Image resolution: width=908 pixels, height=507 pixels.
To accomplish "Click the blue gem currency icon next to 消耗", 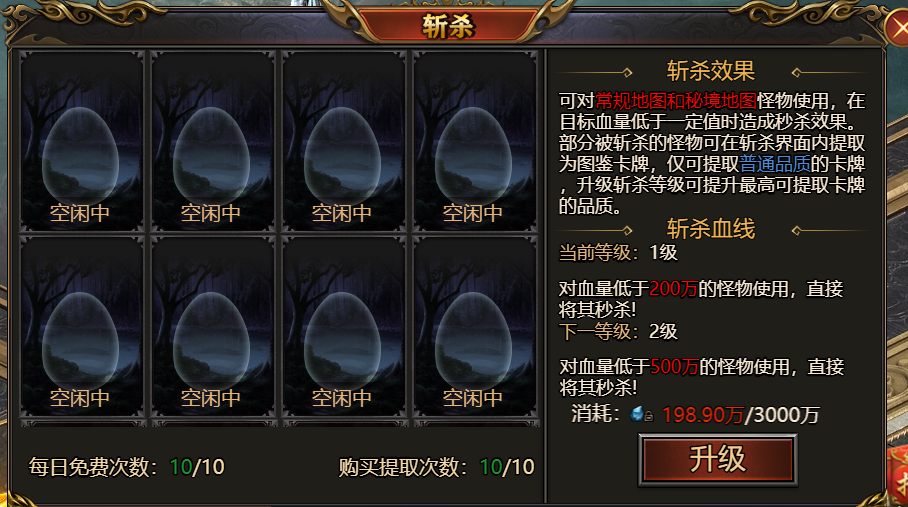I will pos(641,414).
